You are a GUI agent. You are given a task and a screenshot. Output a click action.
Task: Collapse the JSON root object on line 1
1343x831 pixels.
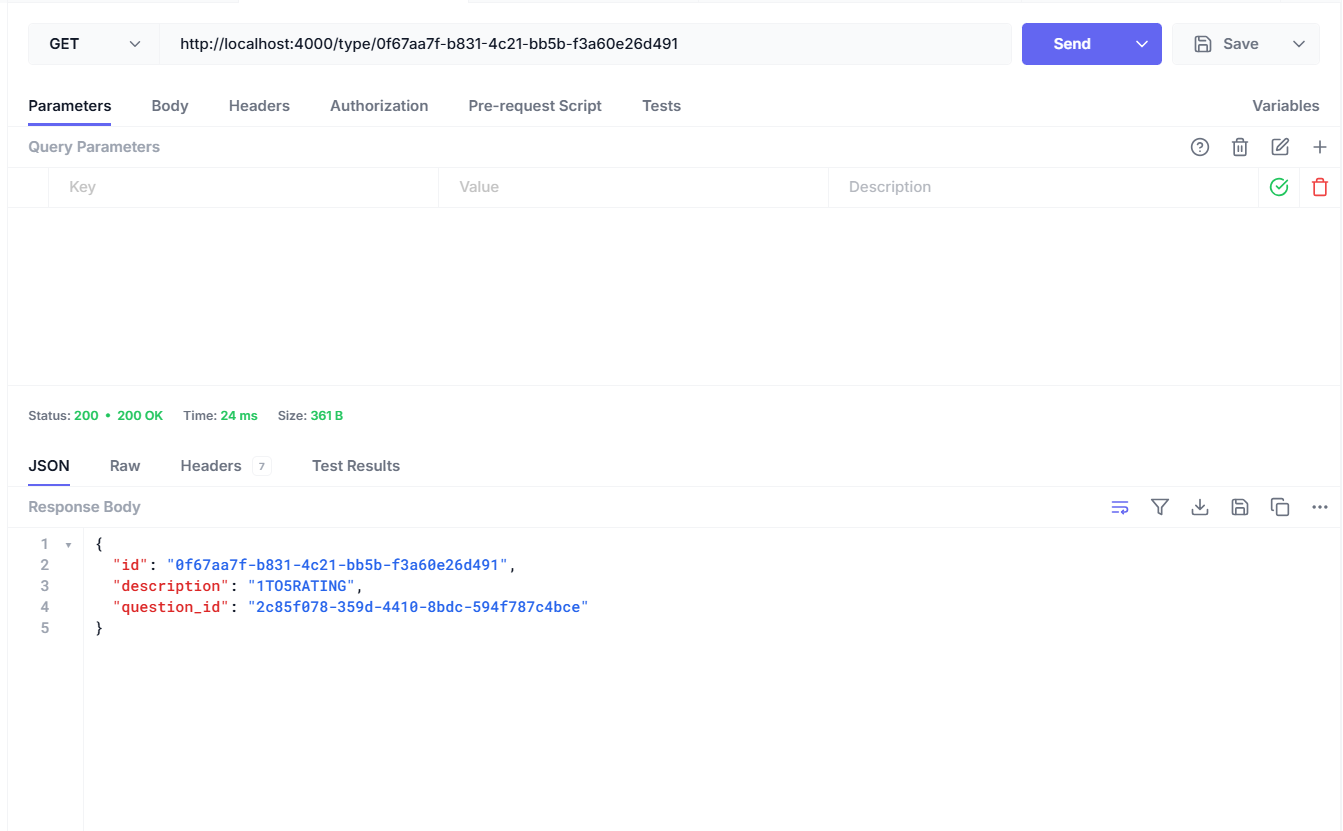[x=68, y=545]
